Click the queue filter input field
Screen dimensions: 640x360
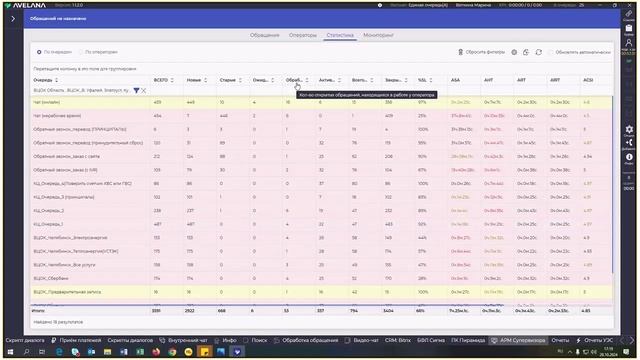click(x=82, y=90)
